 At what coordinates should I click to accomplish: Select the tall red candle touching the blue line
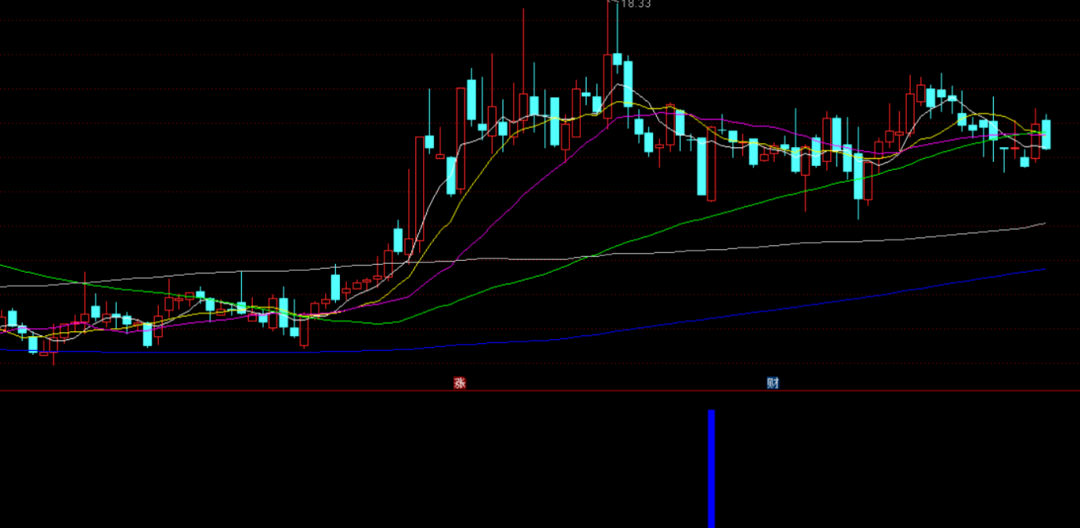(305, 332)
